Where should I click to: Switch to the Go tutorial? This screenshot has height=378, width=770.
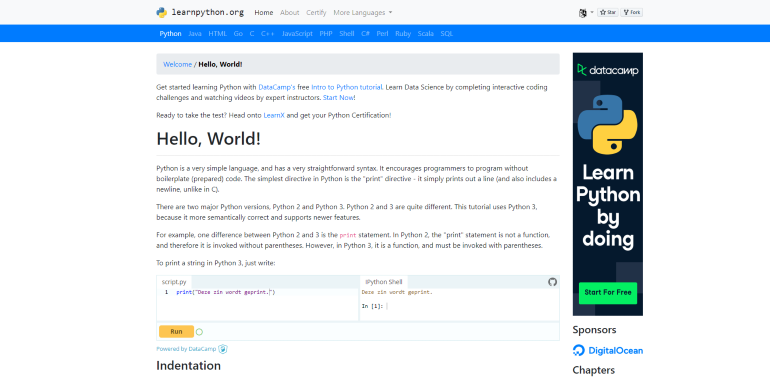(238, 34)
